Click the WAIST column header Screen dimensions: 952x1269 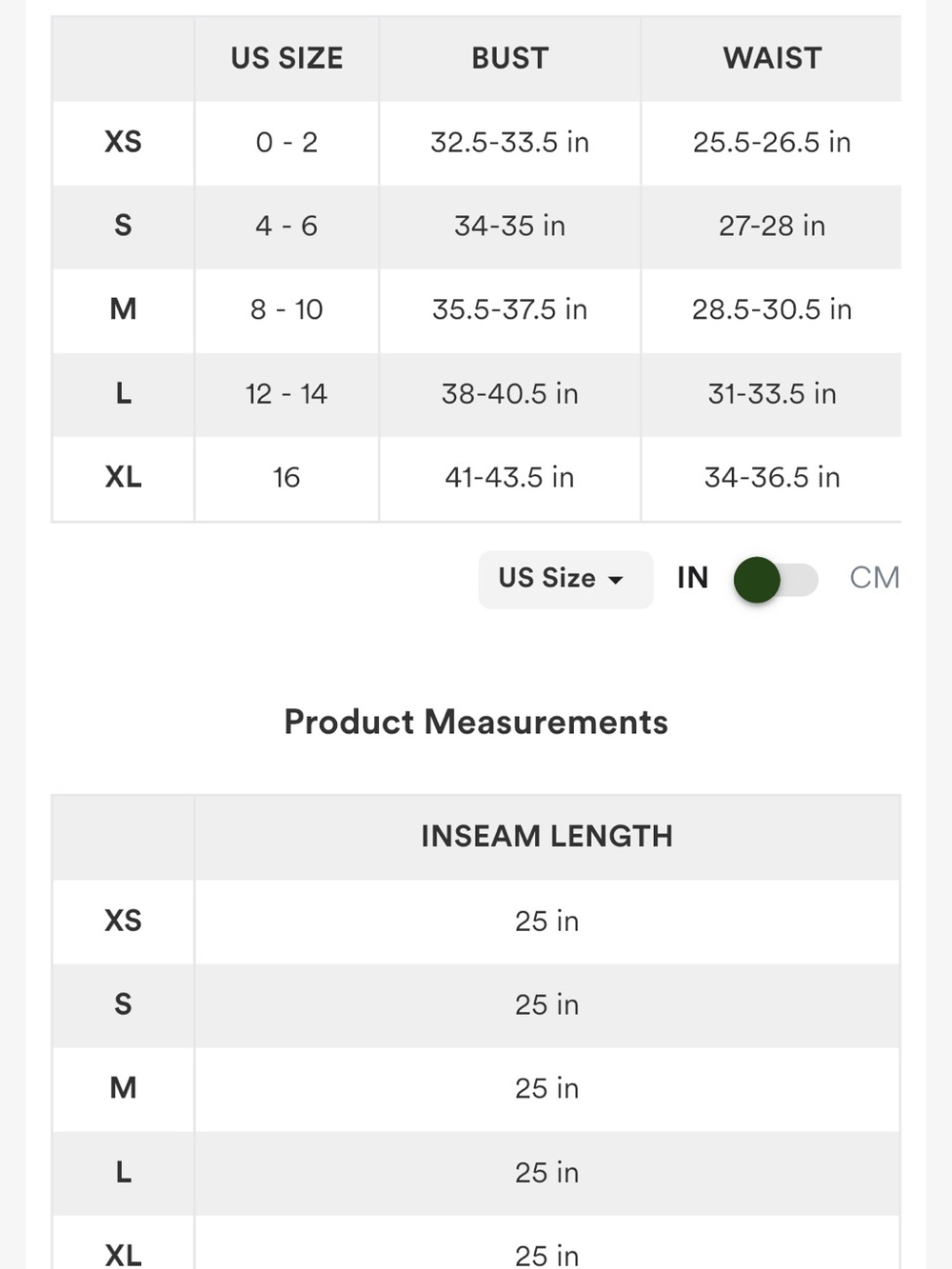pos(772,58)
